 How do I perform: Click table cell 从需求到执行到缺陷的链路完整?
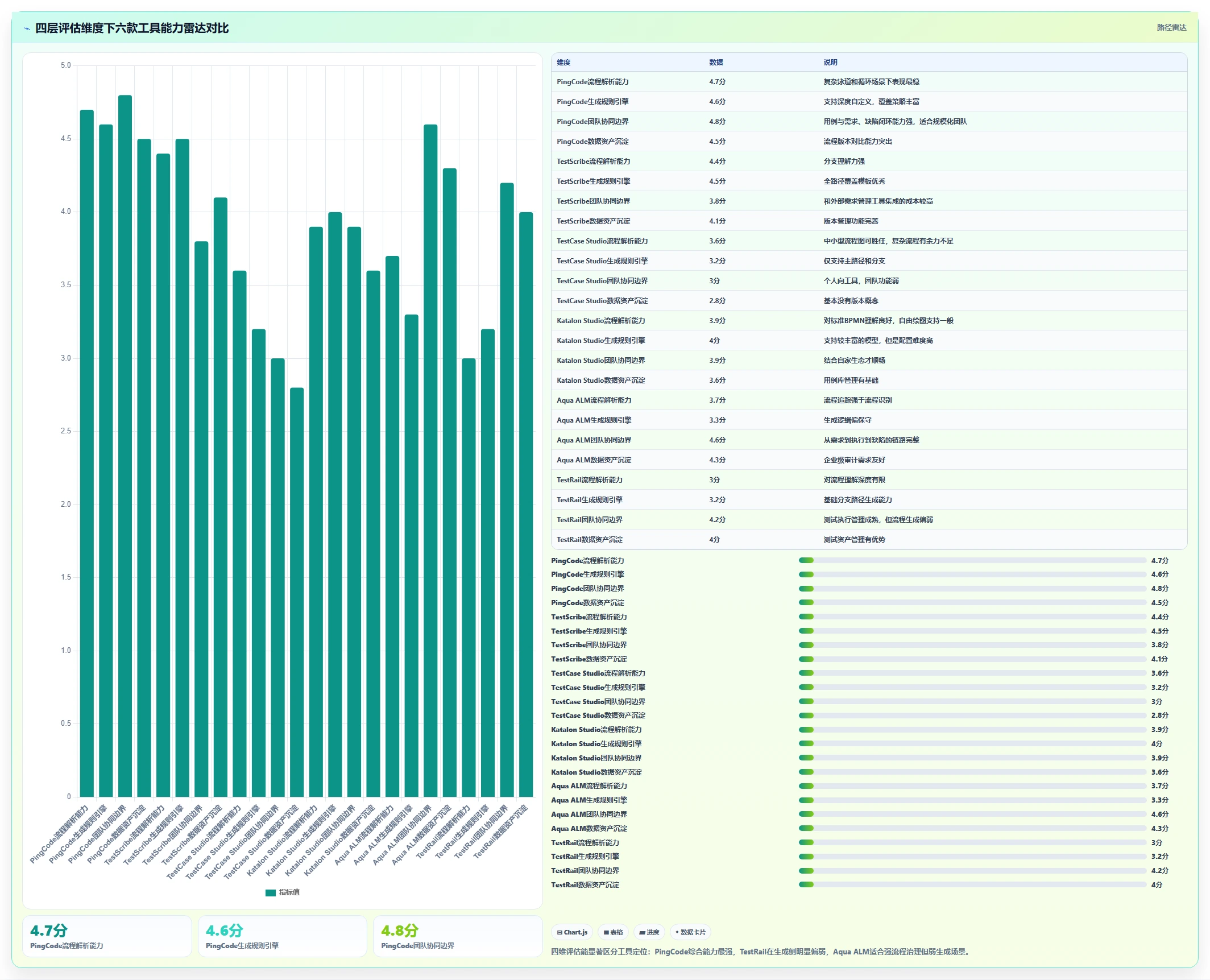pyautogui.click(x=871, y=440)
